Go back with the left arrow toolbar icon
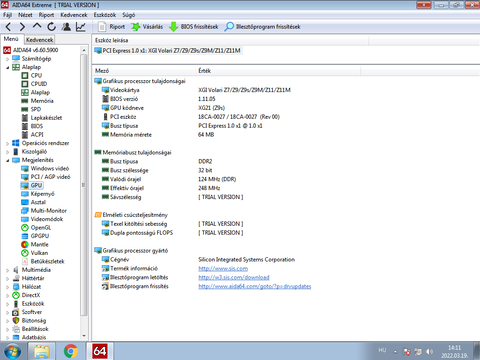This screenshot has width=480, height=360. pos(8,27)
